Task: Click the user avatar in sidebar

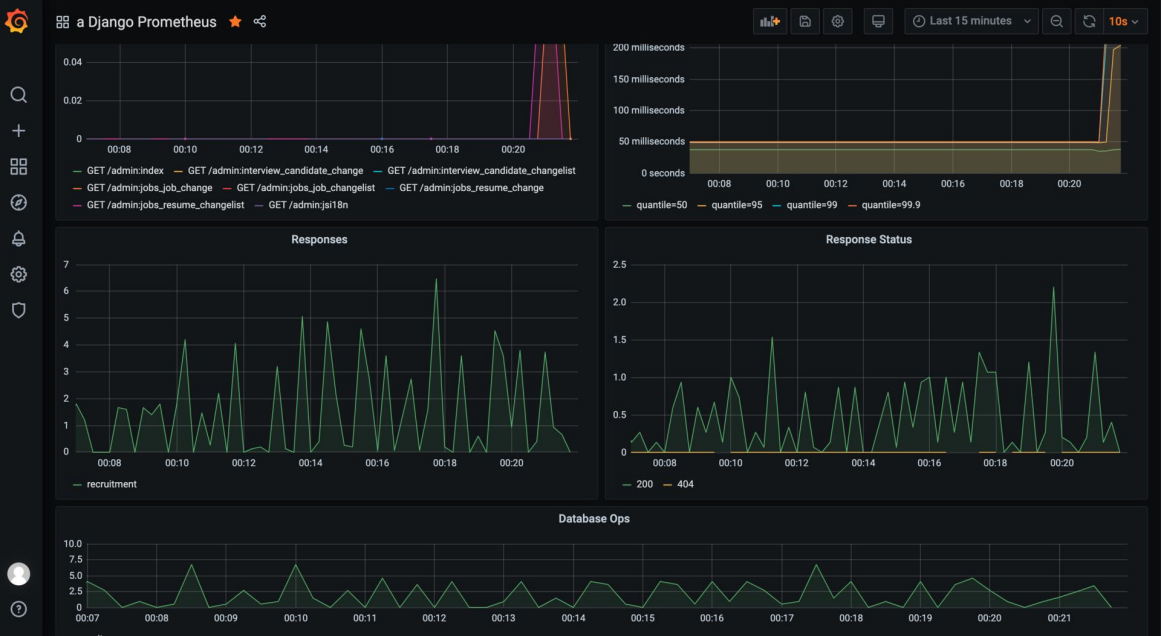Action: pyautogui.click(x=18, y=574)
